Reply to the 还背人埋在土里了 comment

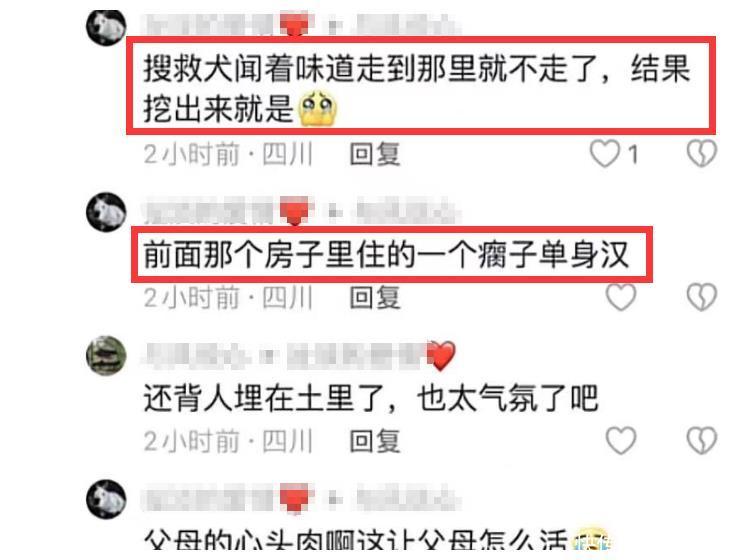[375, 441]
